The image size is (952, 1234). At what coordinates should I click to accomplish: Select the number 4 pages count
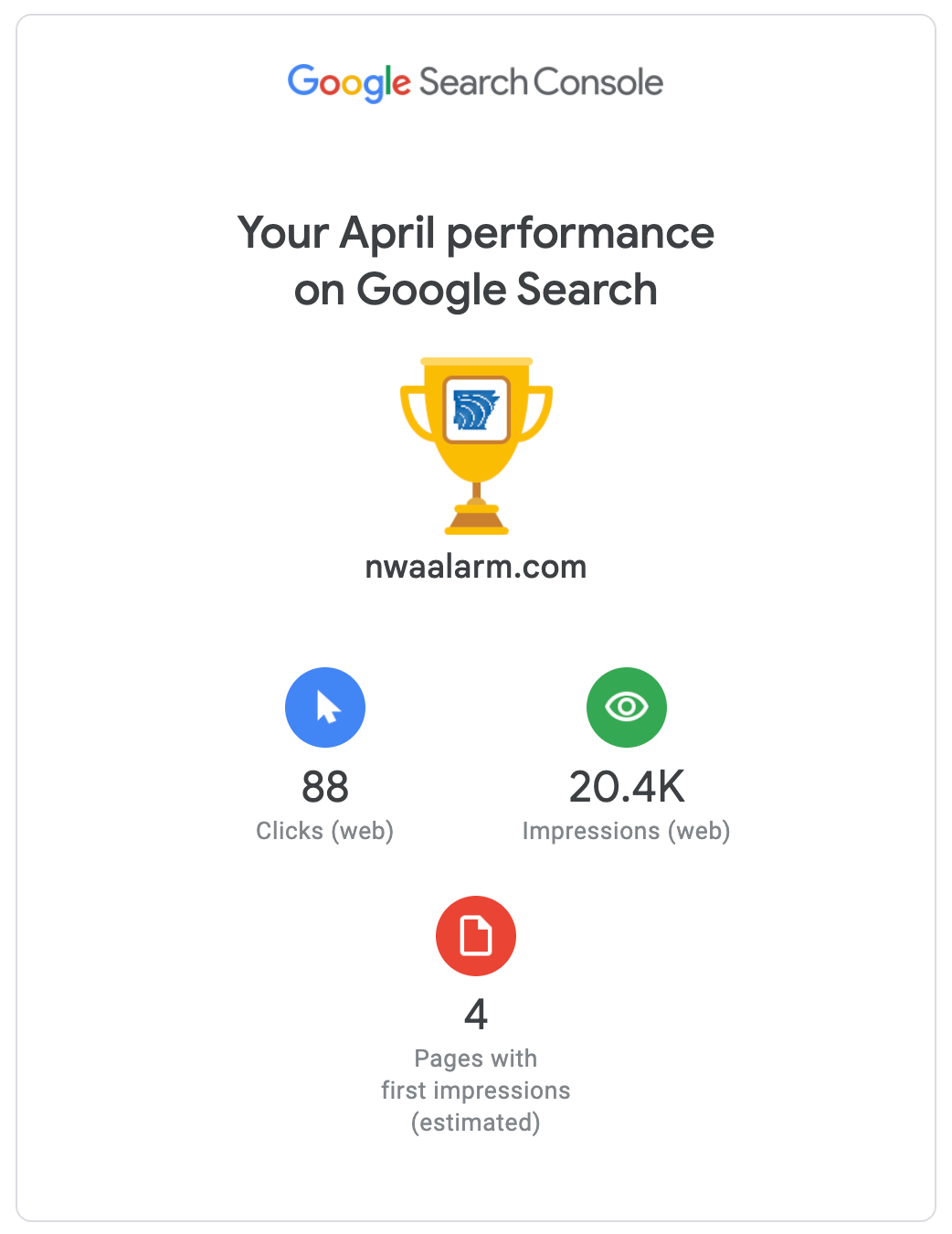coord(476,1015)
